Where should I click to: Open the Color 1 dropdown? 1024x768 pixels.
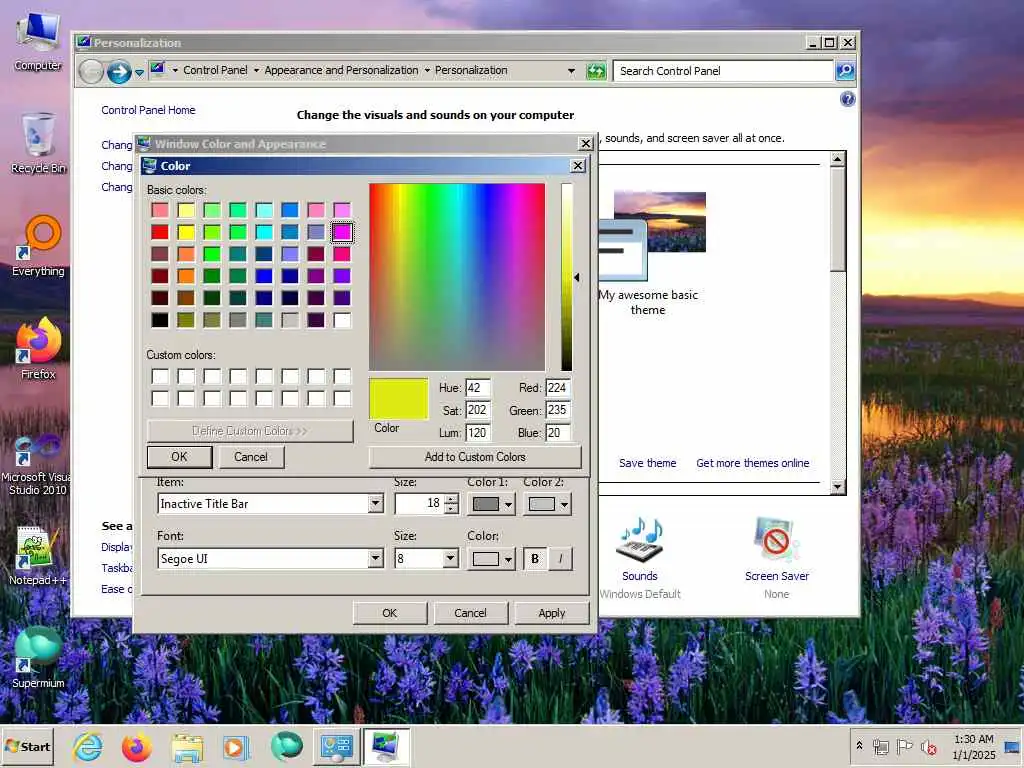tap(492, 504)
